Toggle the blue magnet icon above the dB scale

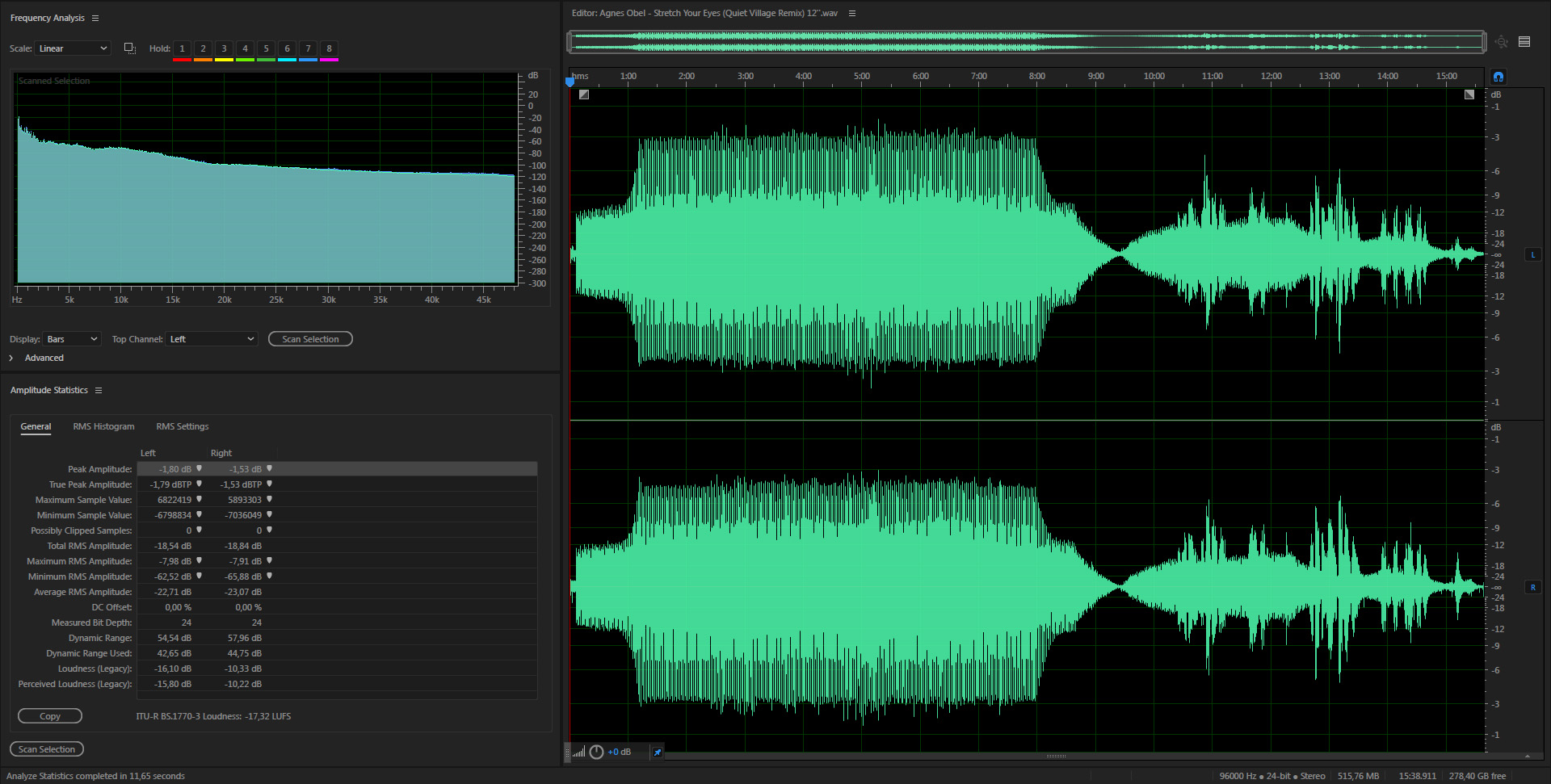point(1498,77)
